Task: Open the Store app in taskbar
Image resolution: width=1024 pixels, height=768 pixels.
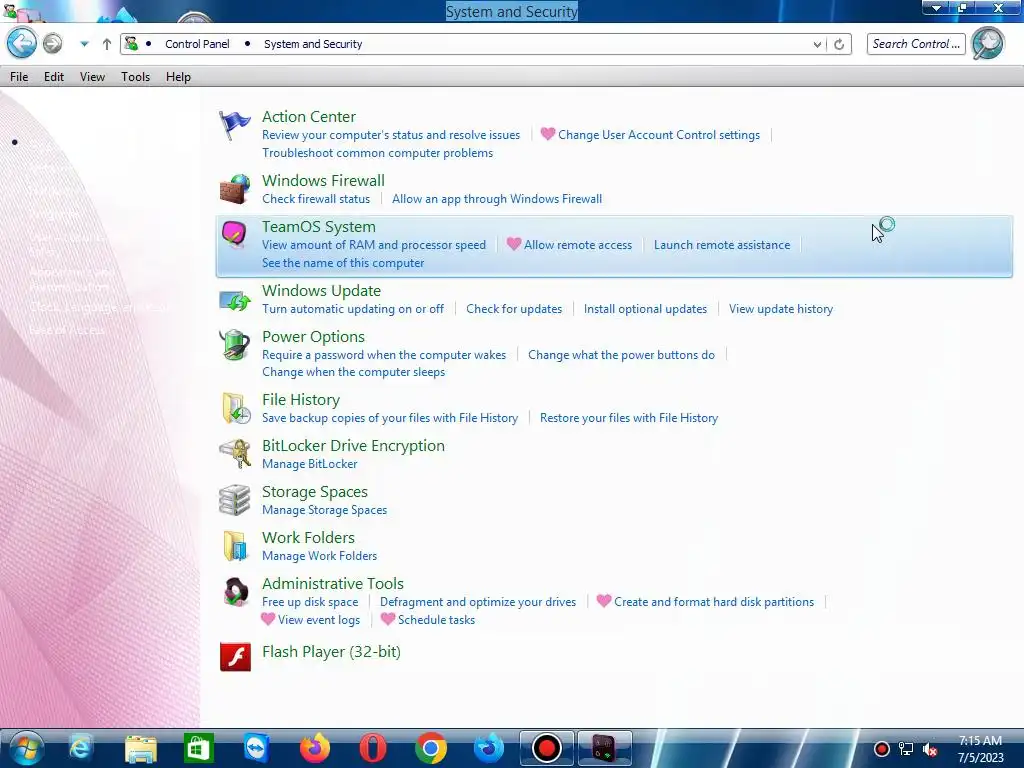Action: pyautogui.click(x=198, y=748)
